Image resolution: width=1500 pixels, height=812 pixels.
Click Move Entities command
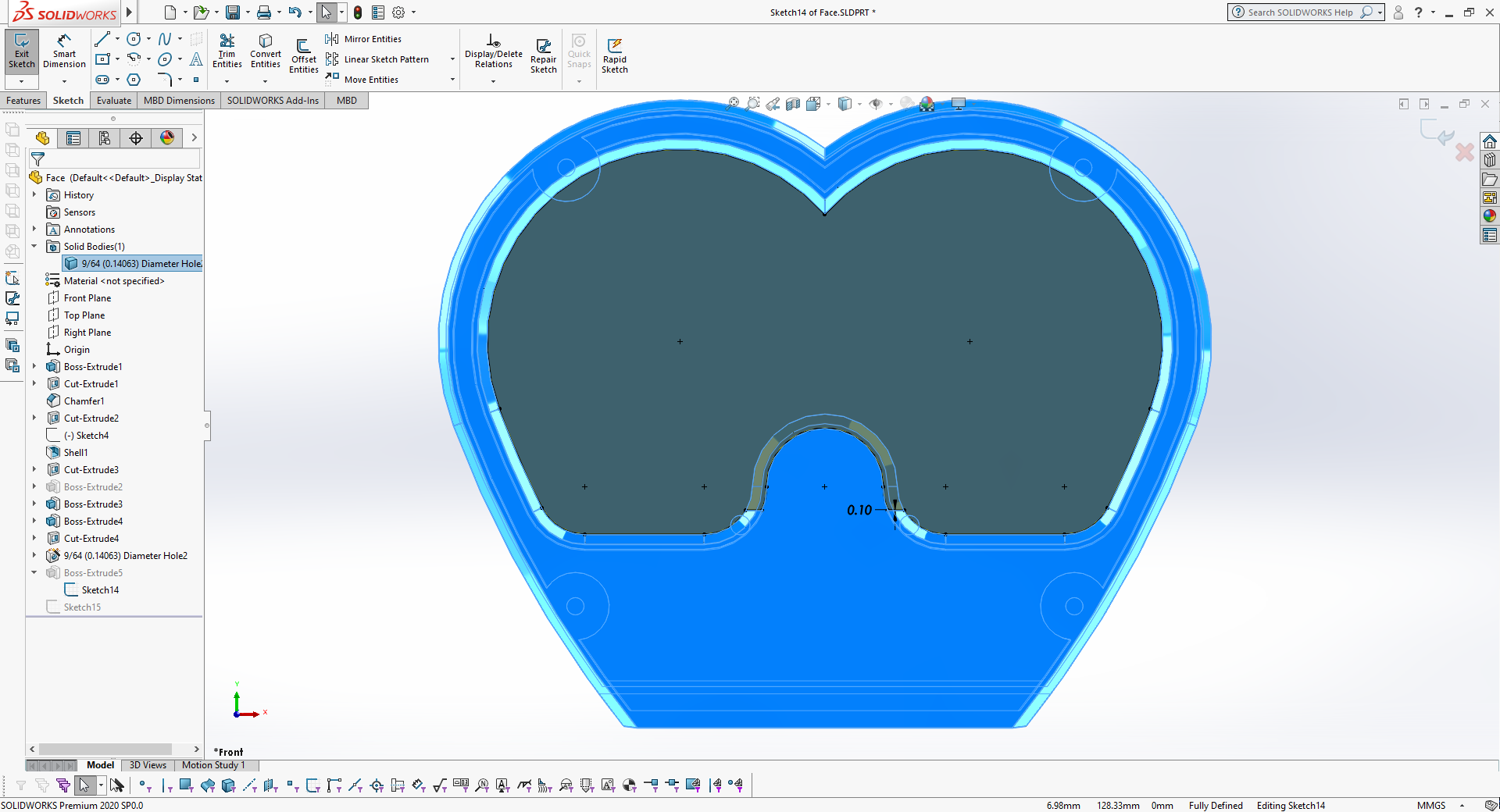coord(362,79)
